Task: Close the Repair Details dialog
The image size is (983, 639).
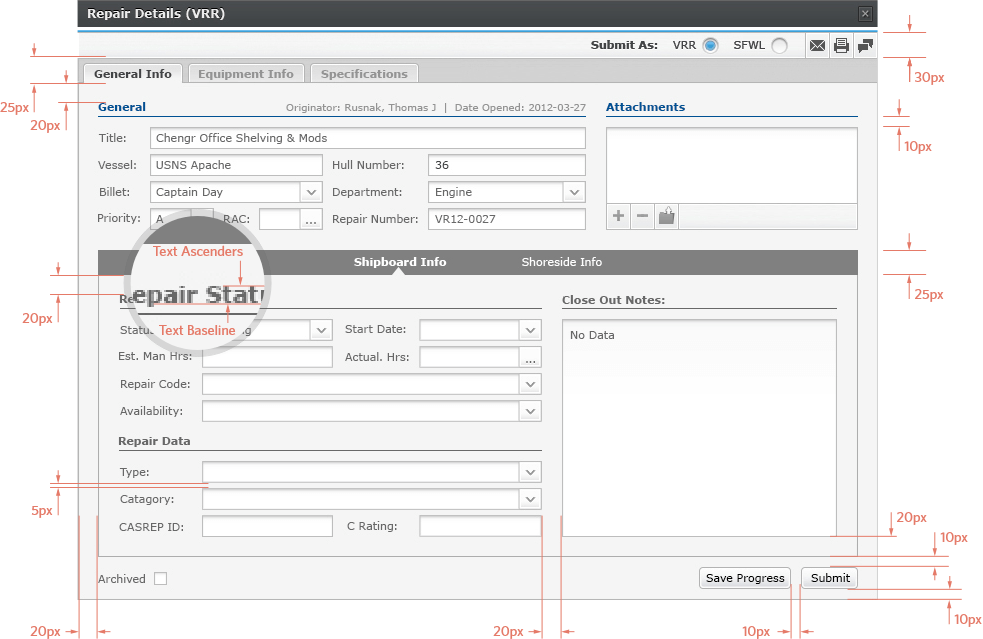Action: click(x=865, y=14)
